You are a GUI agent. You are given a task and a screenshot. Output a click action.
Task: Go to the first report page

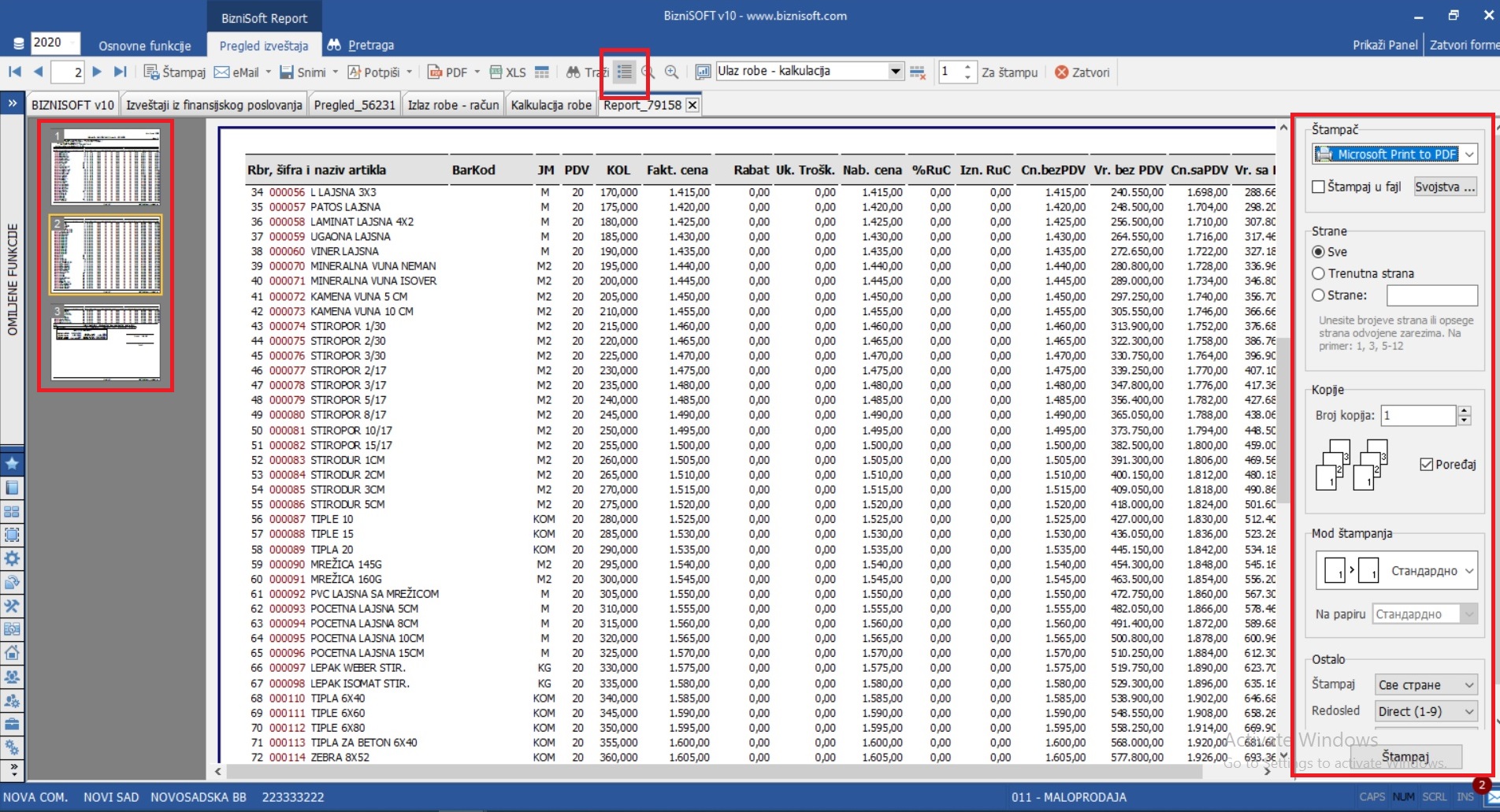coord(14,72)
